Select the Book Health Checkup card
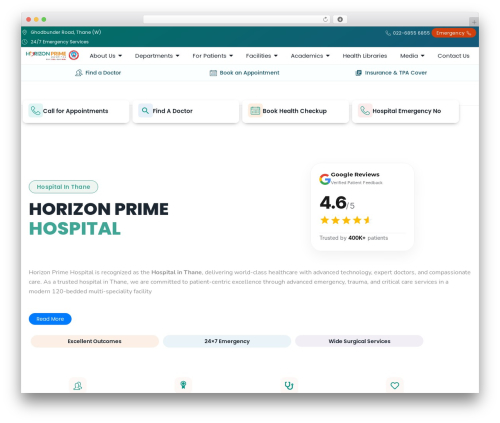Image resolution: width=500 pixels, height=423 pixels. pyautogui.click(x=295, y=111)
